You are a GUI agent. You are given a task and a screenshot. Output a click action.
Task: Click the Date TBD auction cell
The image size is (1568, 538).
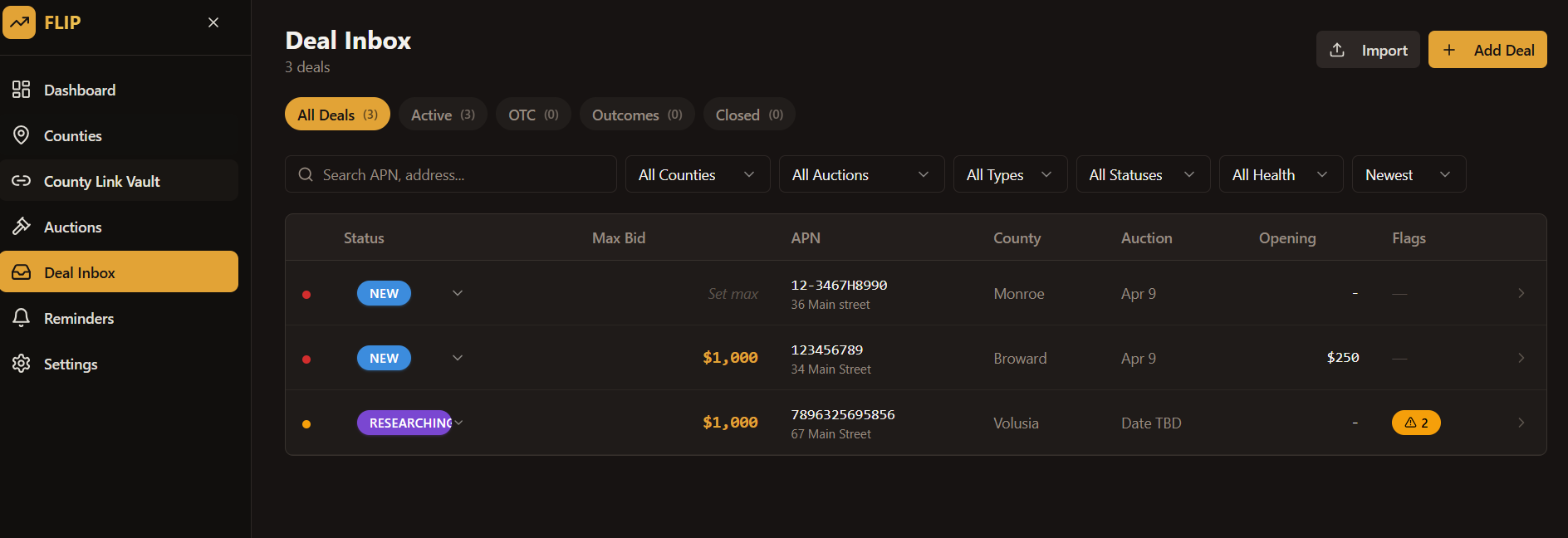(1151, 423)
